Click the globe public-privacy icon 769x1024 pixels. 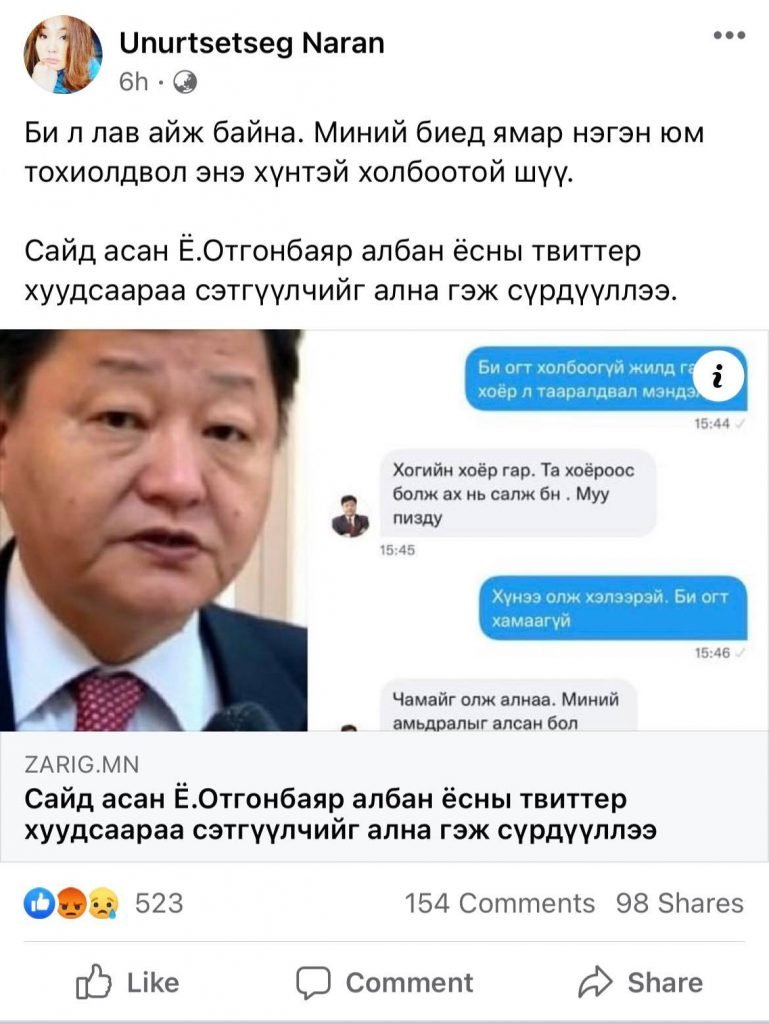pyautogui.click(x=185, y=82)
